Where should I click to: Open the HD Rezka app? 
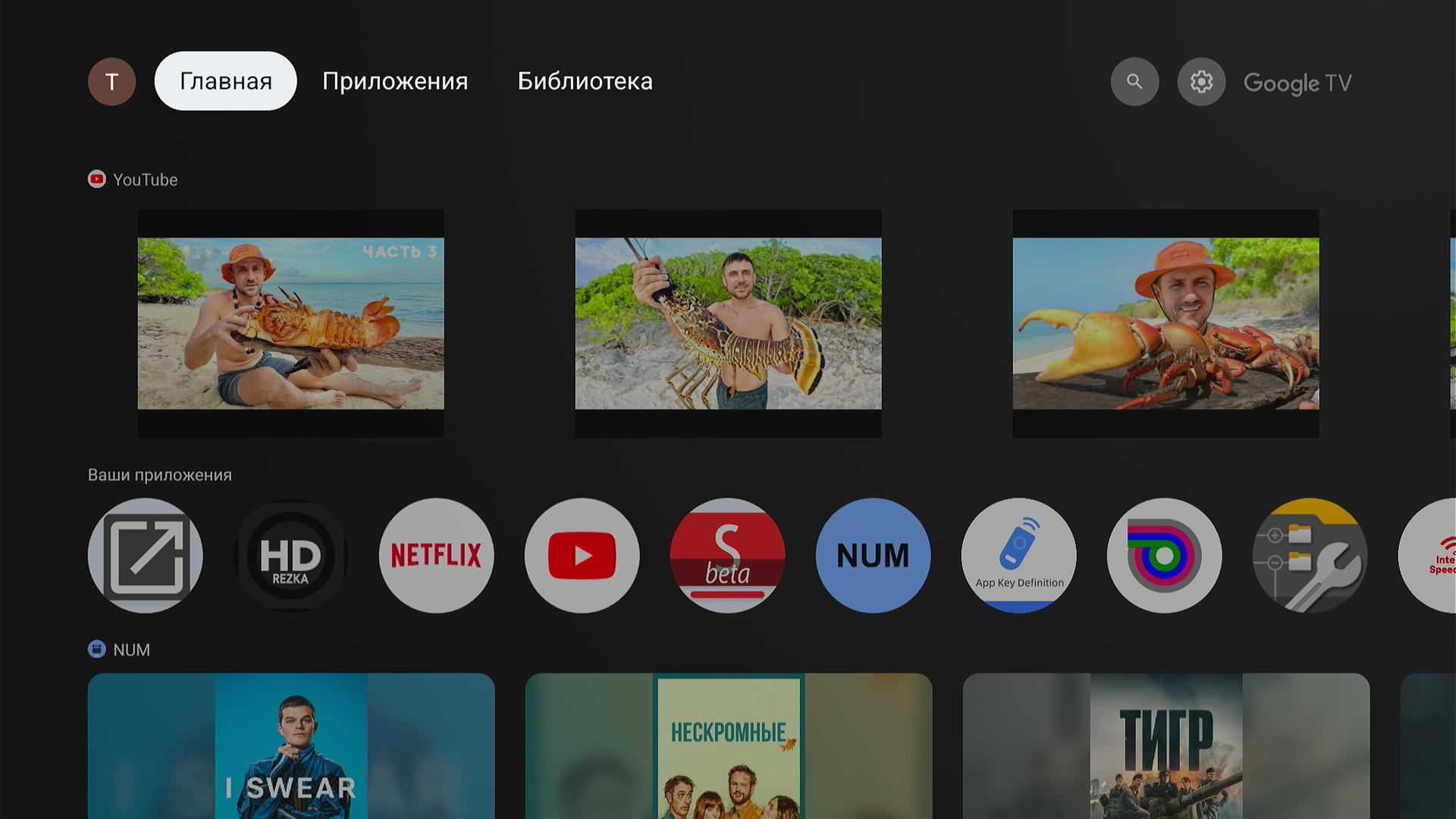tap(290, 555)
